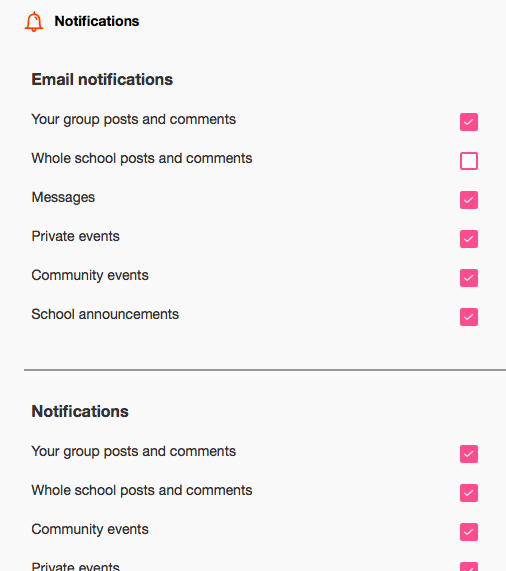Toggle the partially visible bottom Private events checkbox
Screen dimensions: 506x571
[469, 567]
